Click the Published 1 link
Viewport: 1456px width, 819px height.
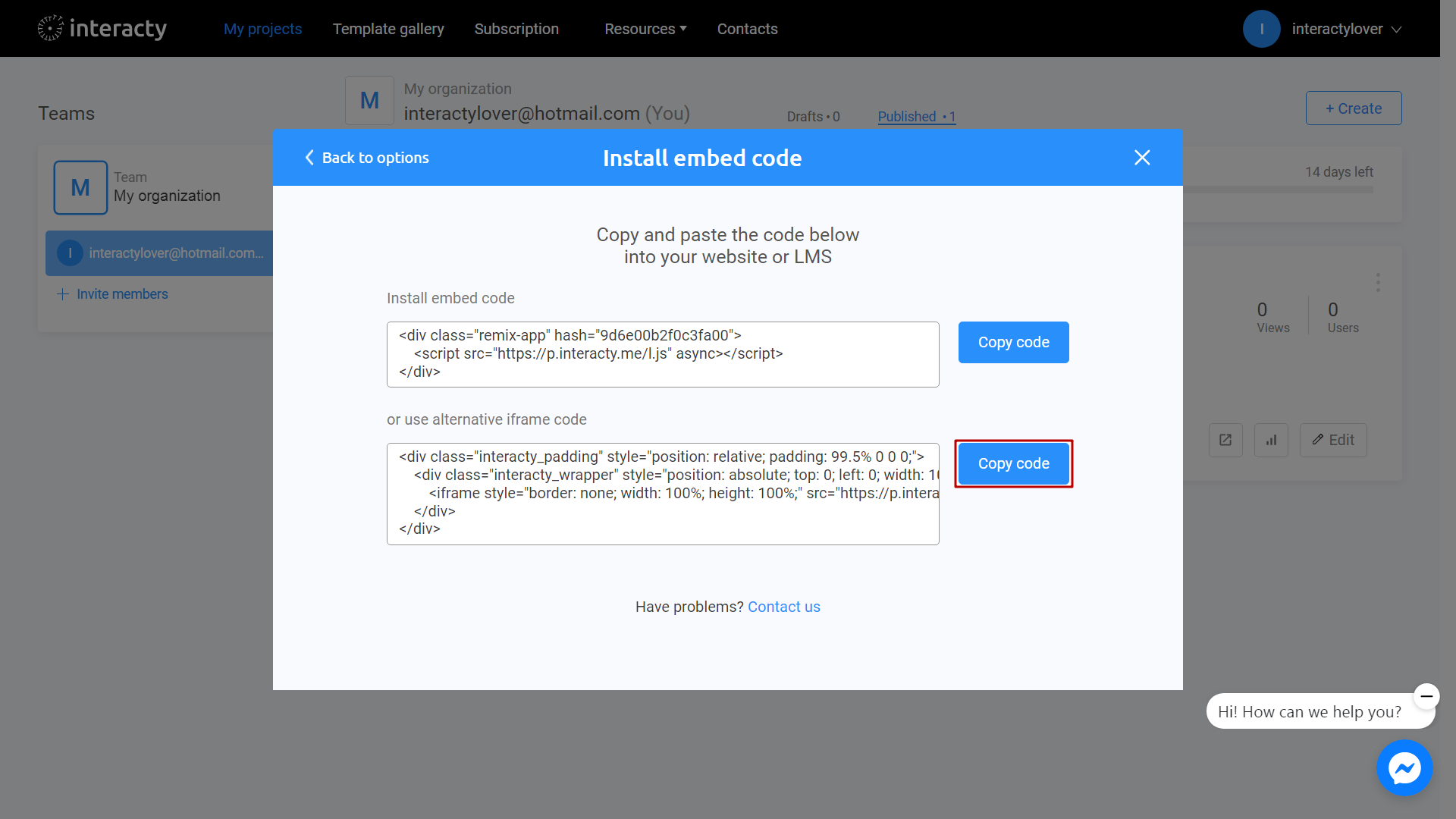(x=916, y=116)
